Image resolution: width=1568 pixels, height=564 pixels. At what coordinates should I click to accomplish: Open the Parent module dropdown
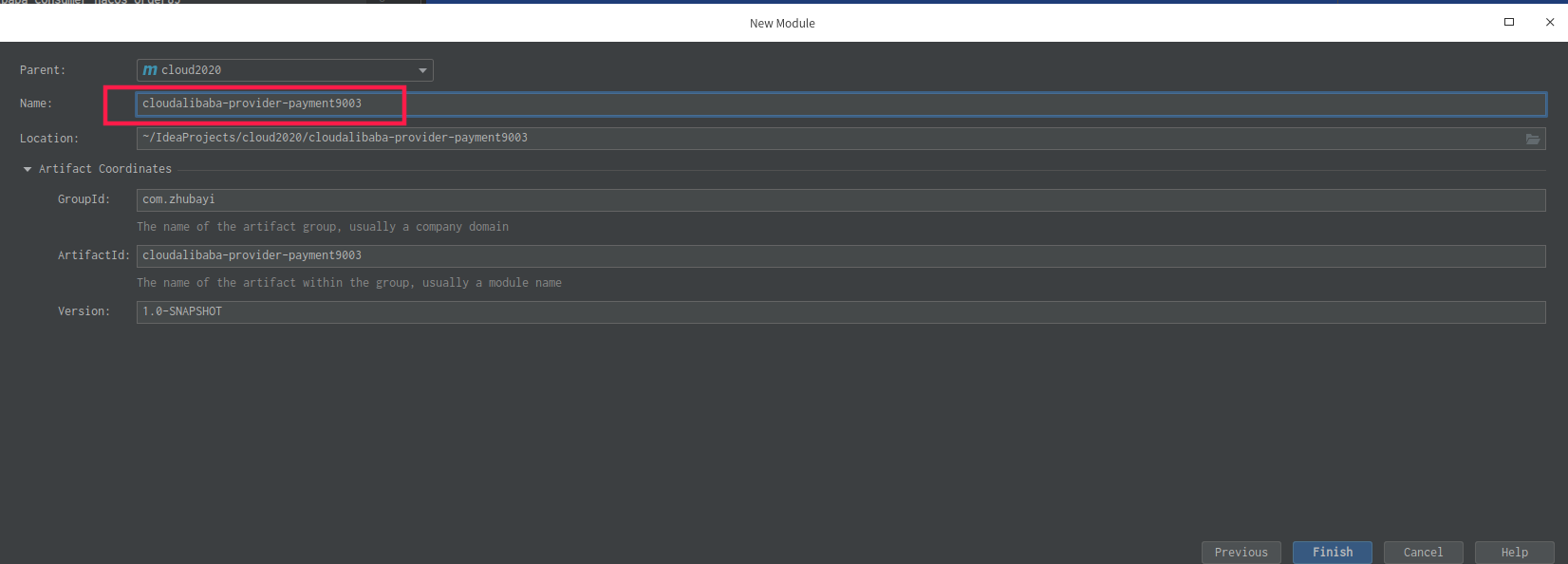(285, 70)
